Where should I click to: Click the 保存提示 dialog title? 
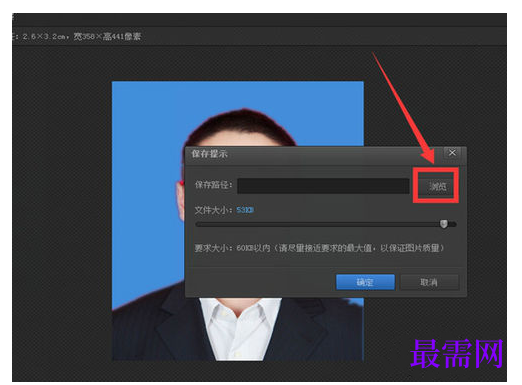pos(209,154)
